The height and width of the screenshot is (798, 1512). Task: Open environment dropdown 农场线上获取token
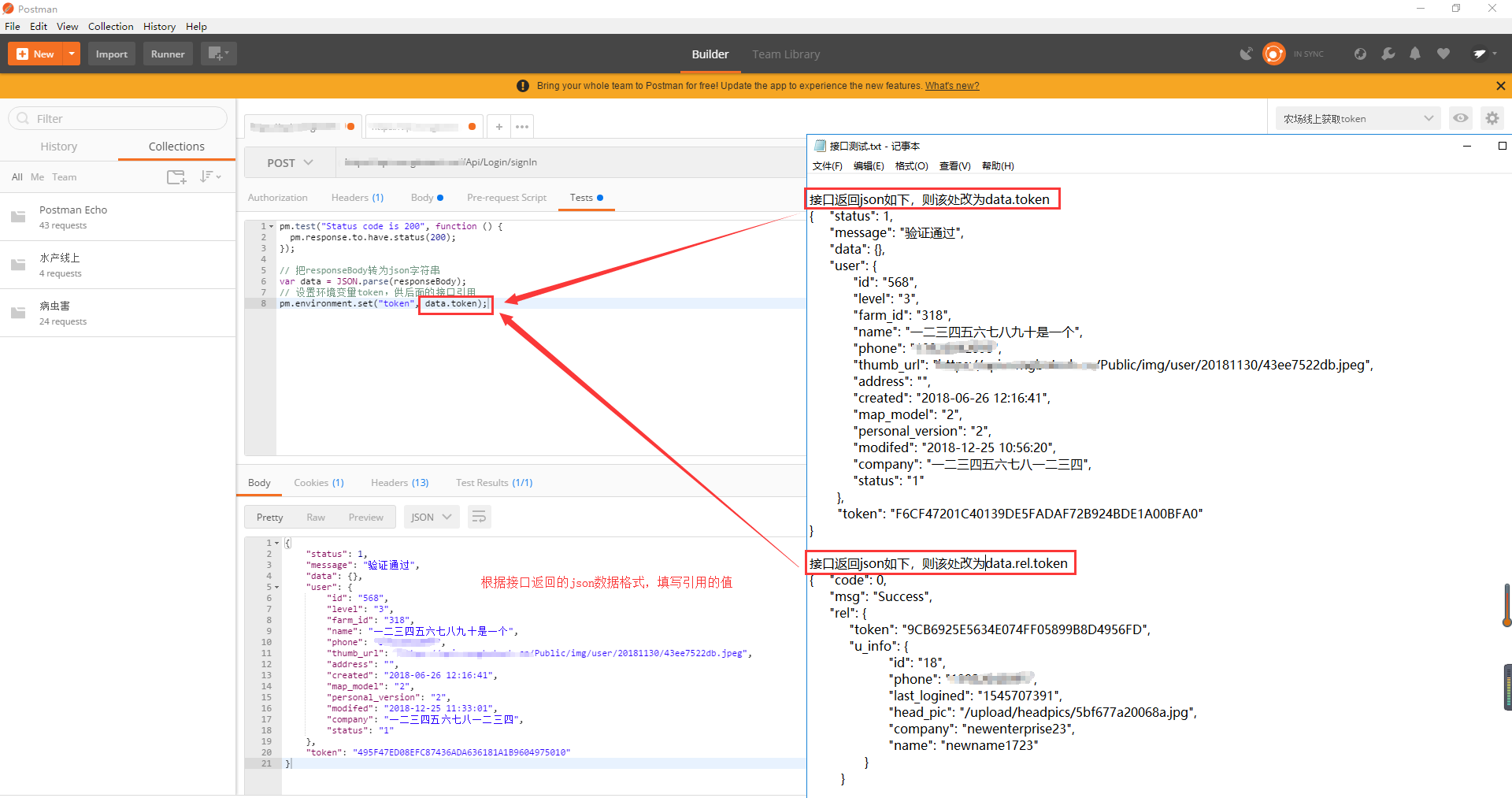[1358, 119]
